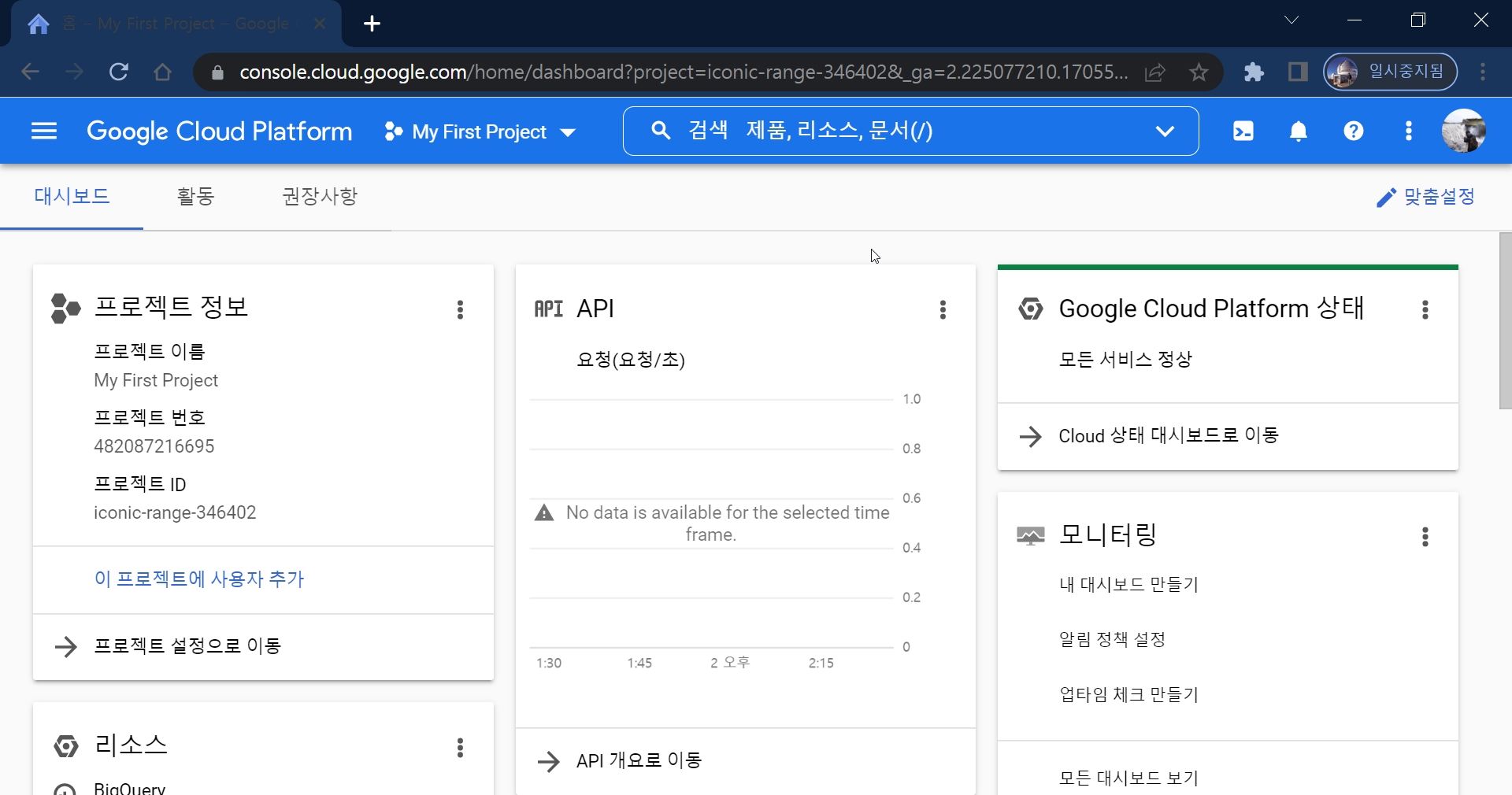Click 알림 정책 설정
1512x795 pixels.
[1112, 639]
